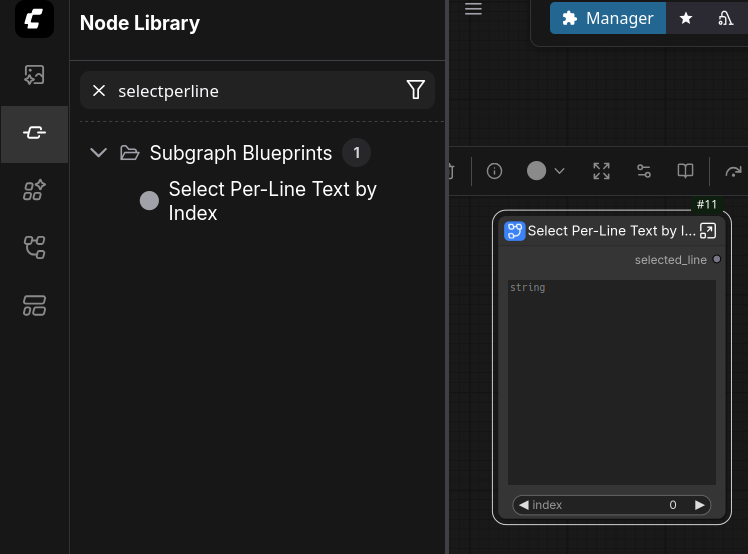Click the selected_line output slot
The height and width of the screenshot is (554, 748).
click(717, 260)
